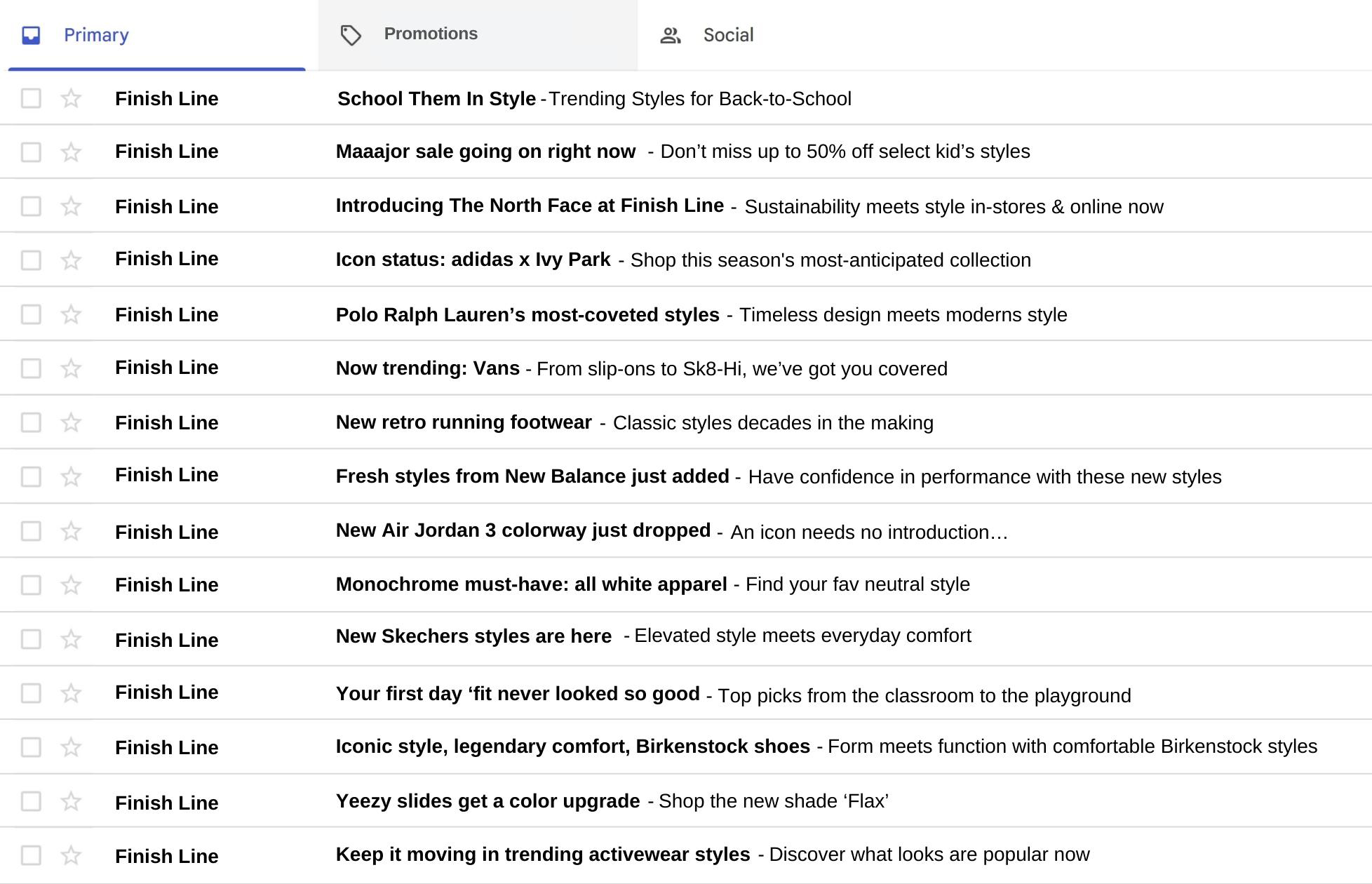Open 'Polo Ralph Lauren's most-coveted styles' email

click(527, 315)
